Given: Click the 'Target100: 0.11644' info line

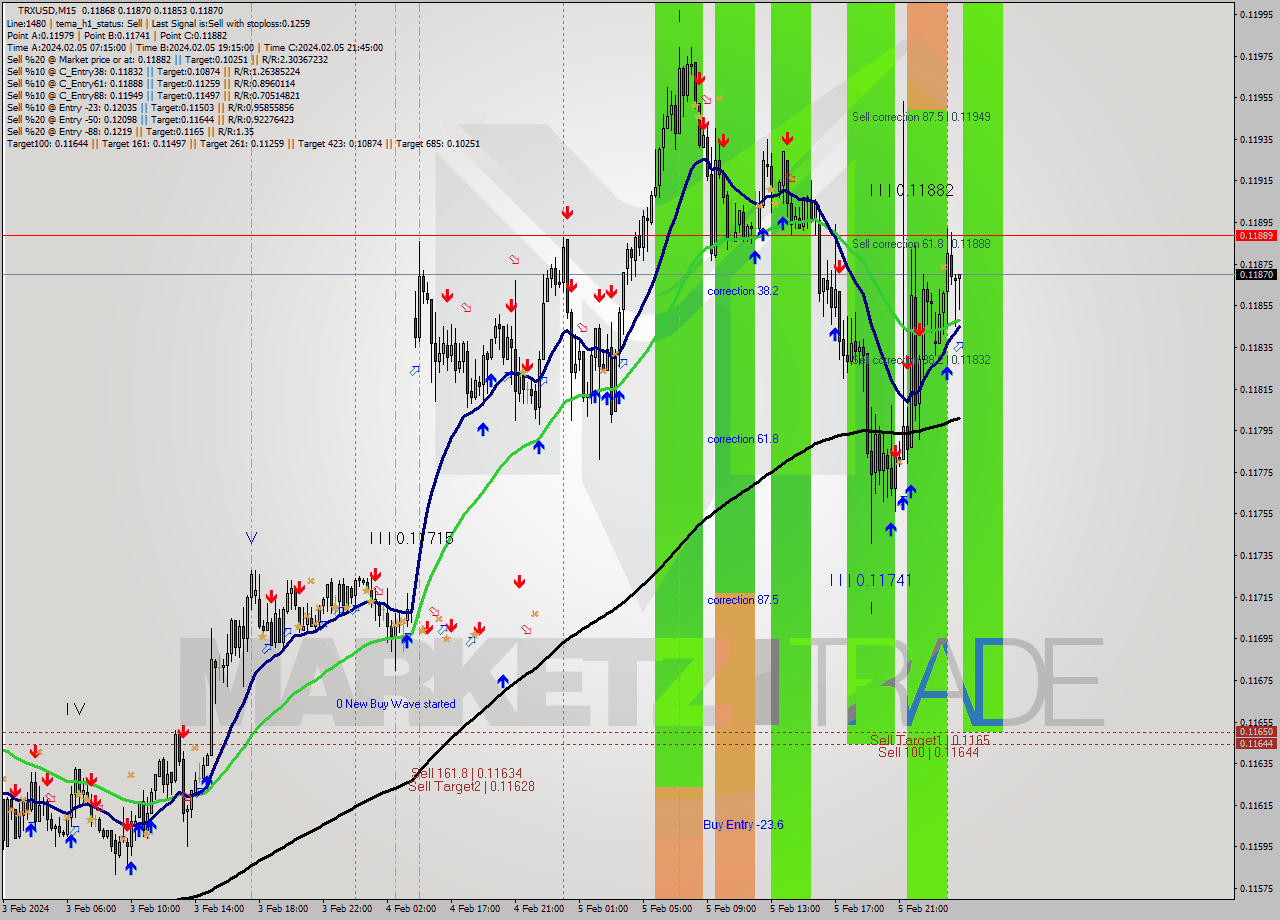Looking at the screenshot, I should 243,144.
